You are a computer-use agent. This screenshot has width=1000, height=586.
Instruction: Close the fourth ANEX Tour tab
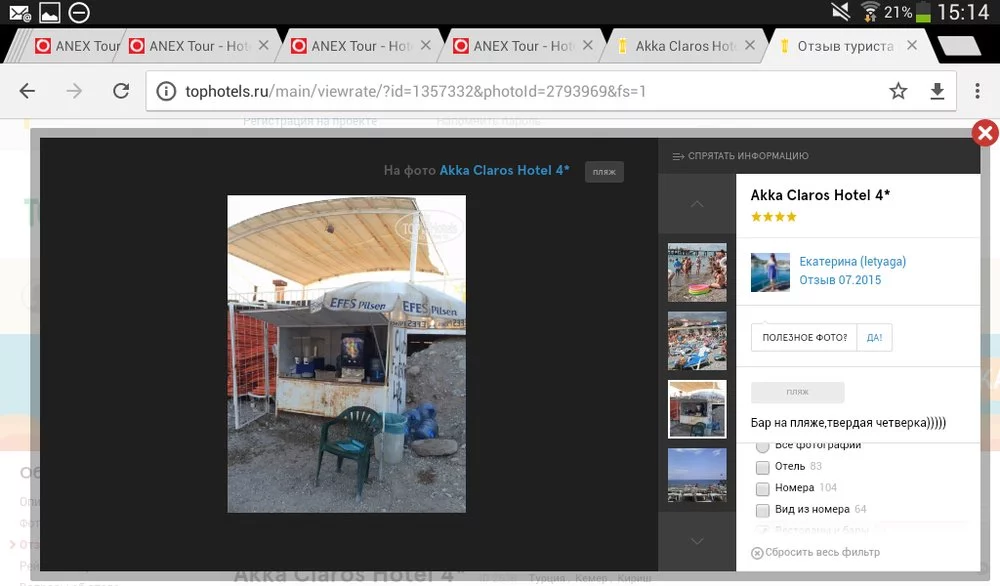(587, 45)
